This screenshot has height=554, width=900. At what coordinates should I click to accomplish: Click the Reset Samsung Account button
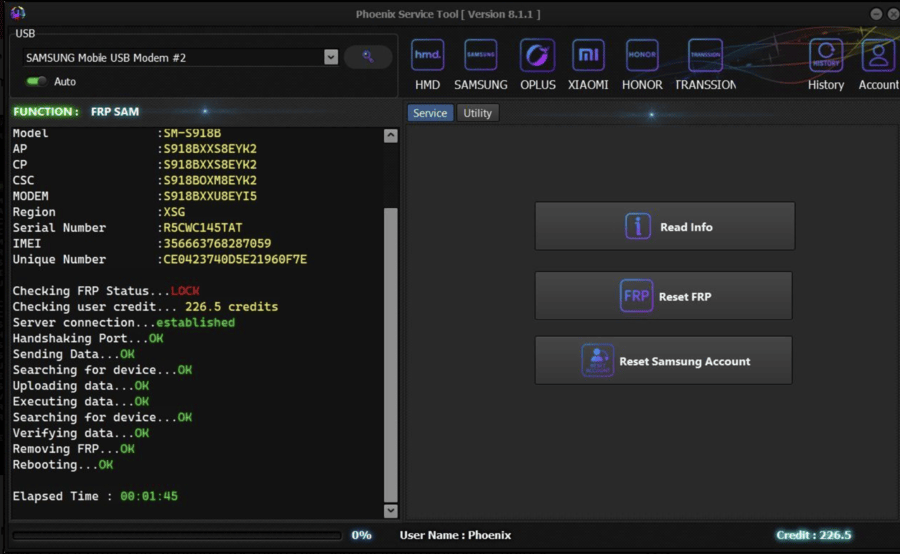click(x=664, y=361)
